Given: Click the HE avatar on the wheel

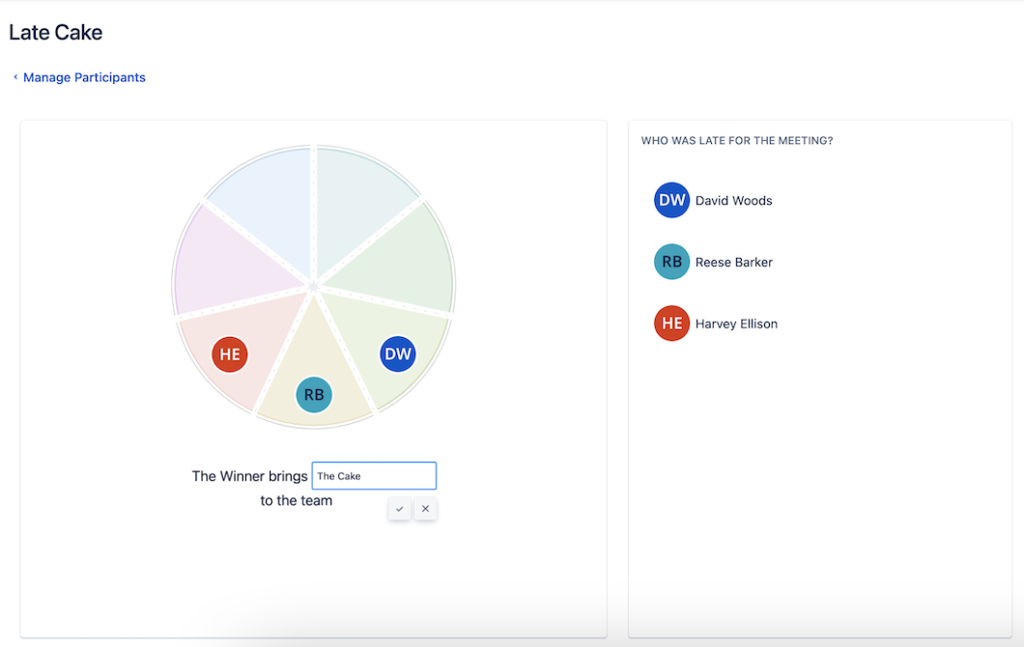Looking at the screenshot, I should (230, 354).
